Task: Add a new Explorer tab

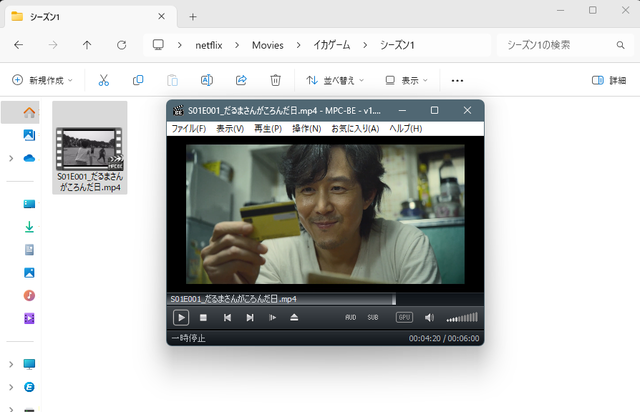Action: [x=193, y=16]
